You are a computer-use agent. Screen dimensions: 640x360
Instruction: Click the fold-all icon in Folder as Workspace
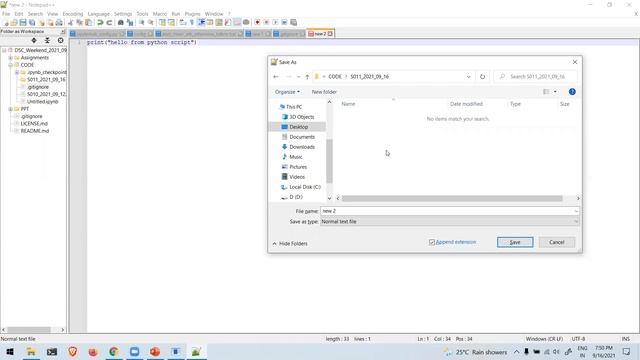coord(47,40)
